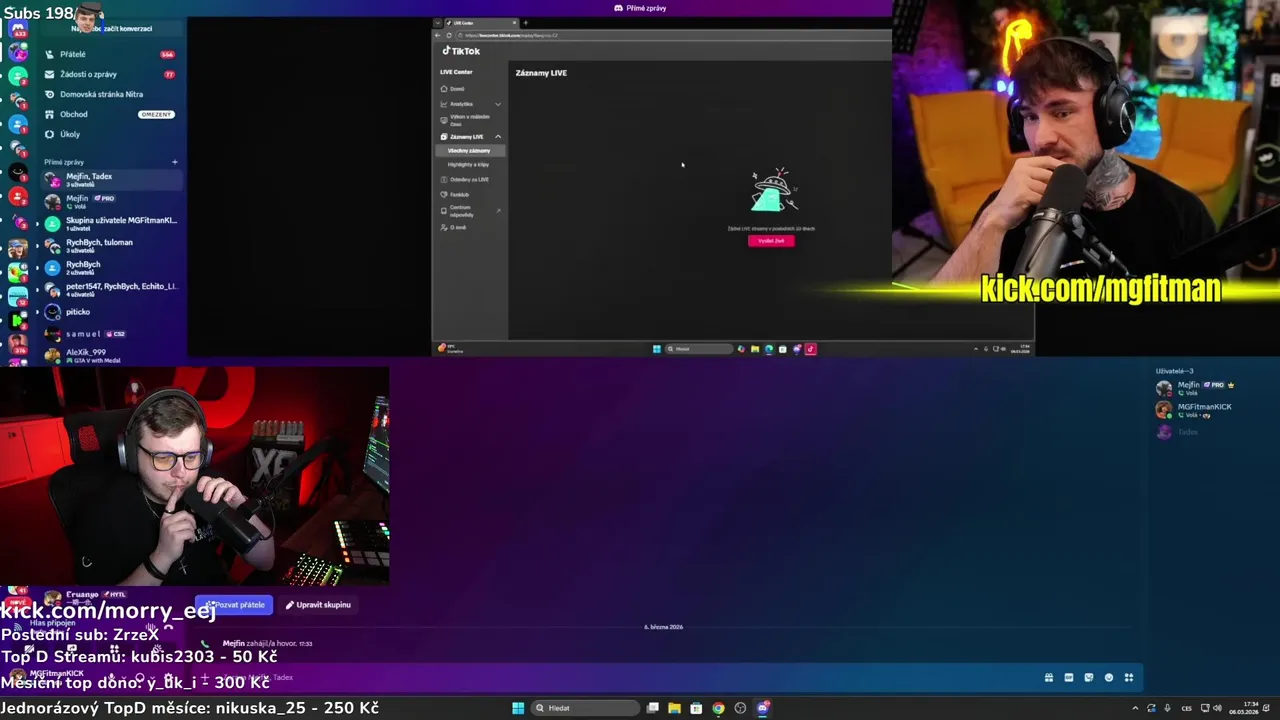Open new tab plus in shared browser
Viewport: 1280px width, 720px height.
(x=526, y=22)
